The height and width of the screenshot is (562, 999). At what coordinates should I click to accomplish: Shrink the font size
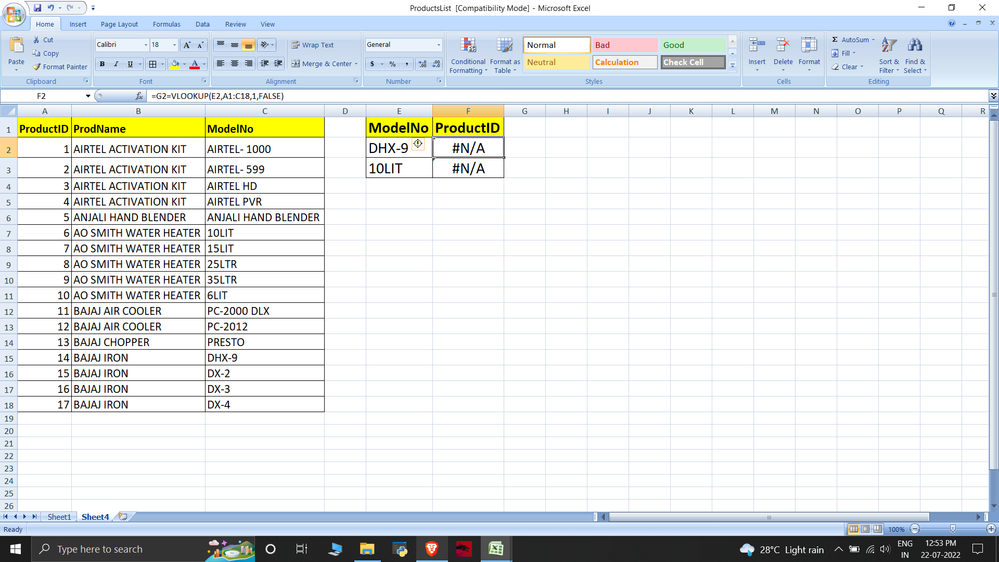[200, 45]
